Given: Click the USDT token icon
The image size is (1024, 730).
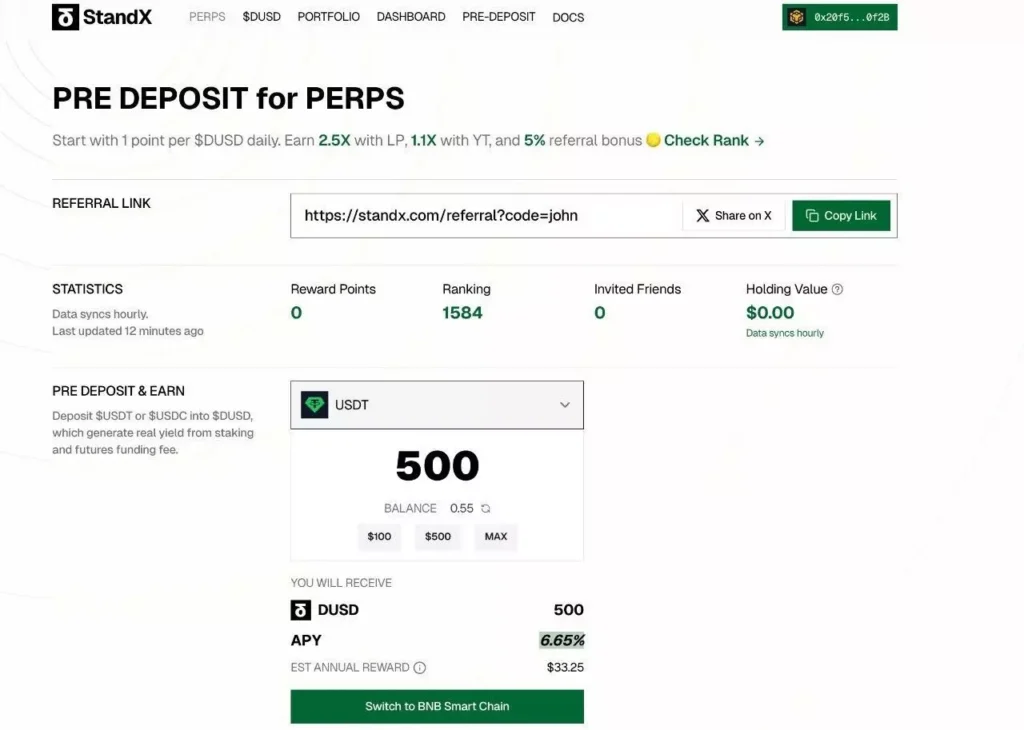Looking at the screenshot, I should point(314,405).
